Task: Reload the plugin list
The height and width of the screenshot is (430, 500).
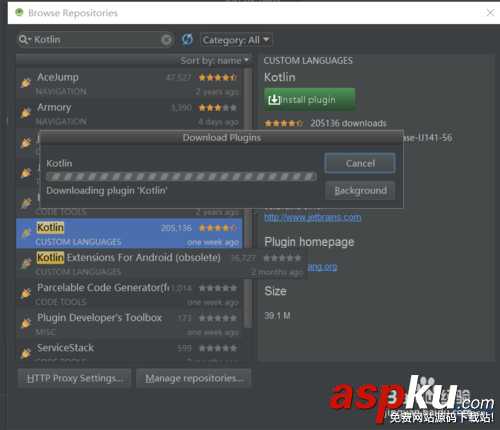Action: 187,40
